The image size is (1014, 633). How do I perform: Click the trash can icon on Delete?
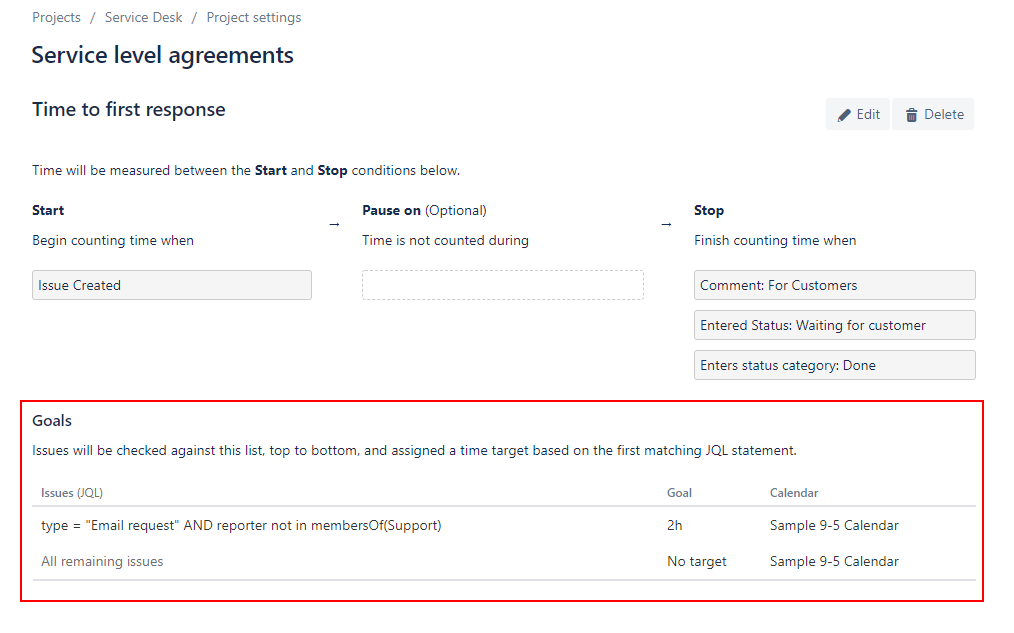(911, 115)
